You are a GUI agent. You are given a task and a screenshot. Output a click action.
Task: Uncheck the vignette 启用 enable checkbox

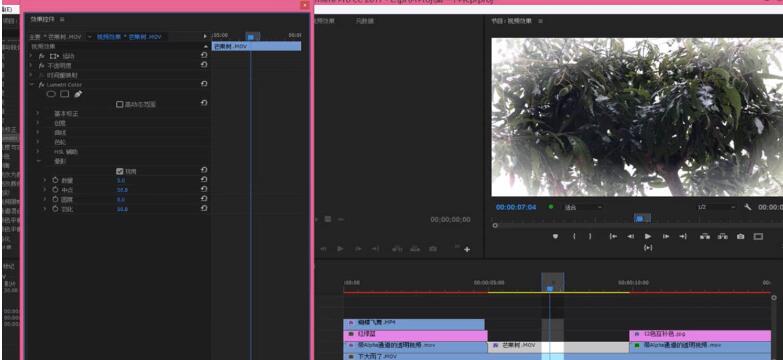[x=119, y=171]
